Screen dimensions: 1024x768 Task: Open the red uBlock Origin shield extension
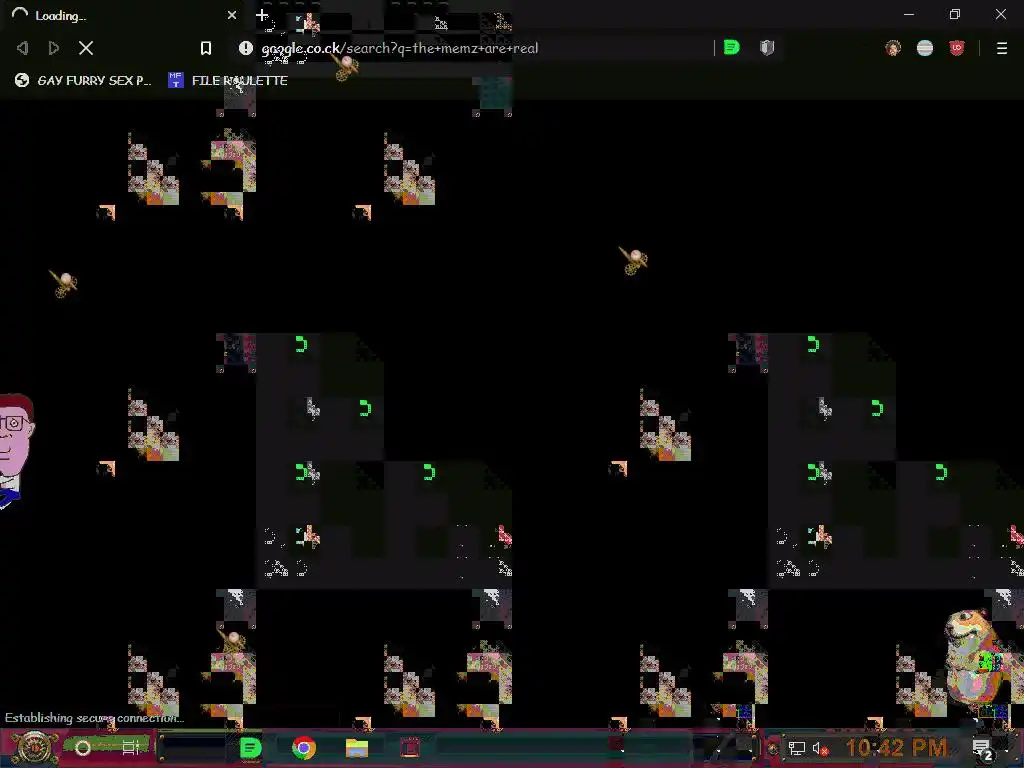(x=957, y=48)
